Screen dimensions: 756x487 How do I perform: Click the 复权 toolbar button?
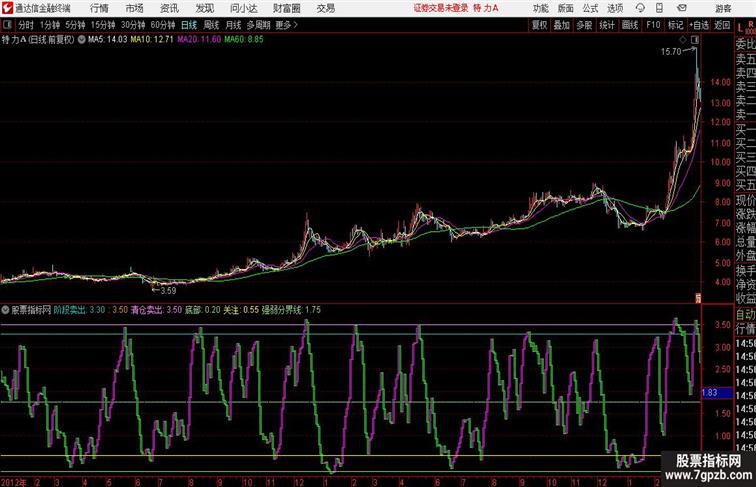tap(539, 25)
